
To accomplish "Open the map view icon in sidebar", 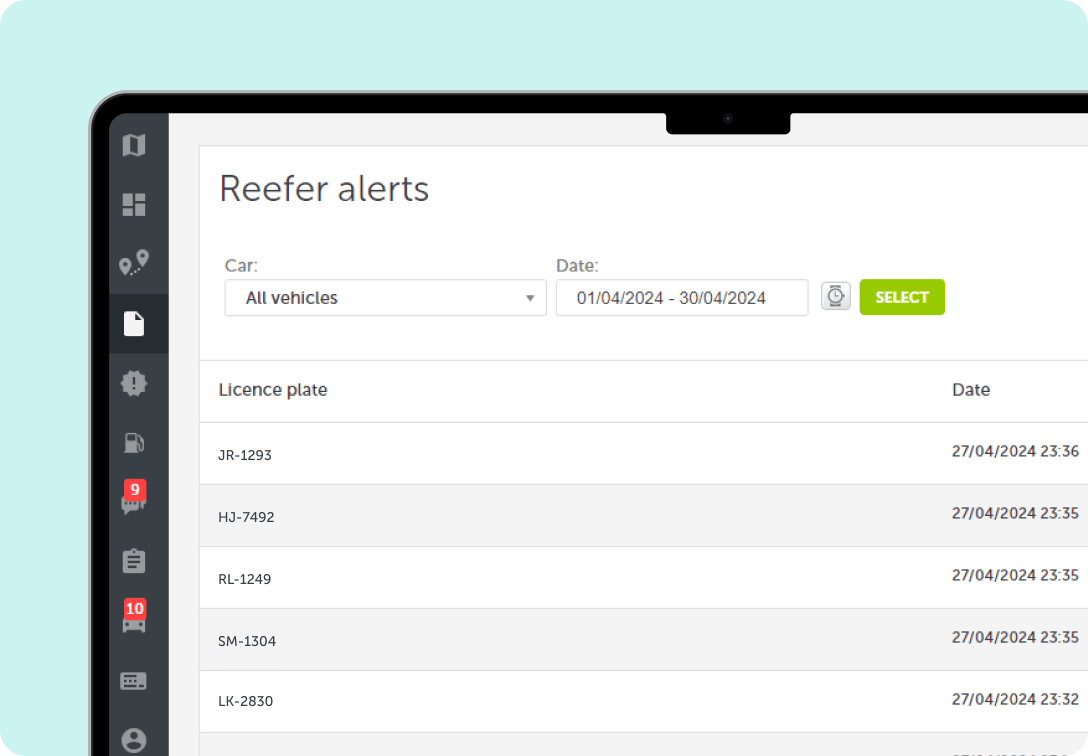I will (134, 145).
